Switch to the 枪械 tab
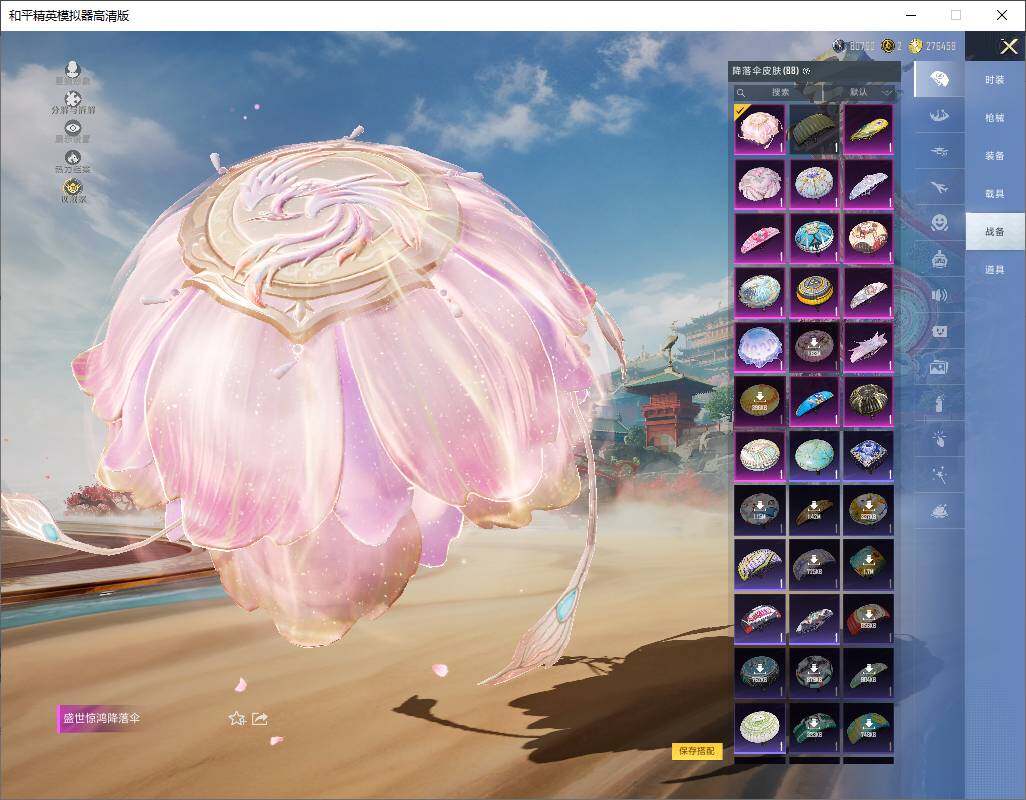The width and height of the screenshot is (1026, 800). [994, 118]
